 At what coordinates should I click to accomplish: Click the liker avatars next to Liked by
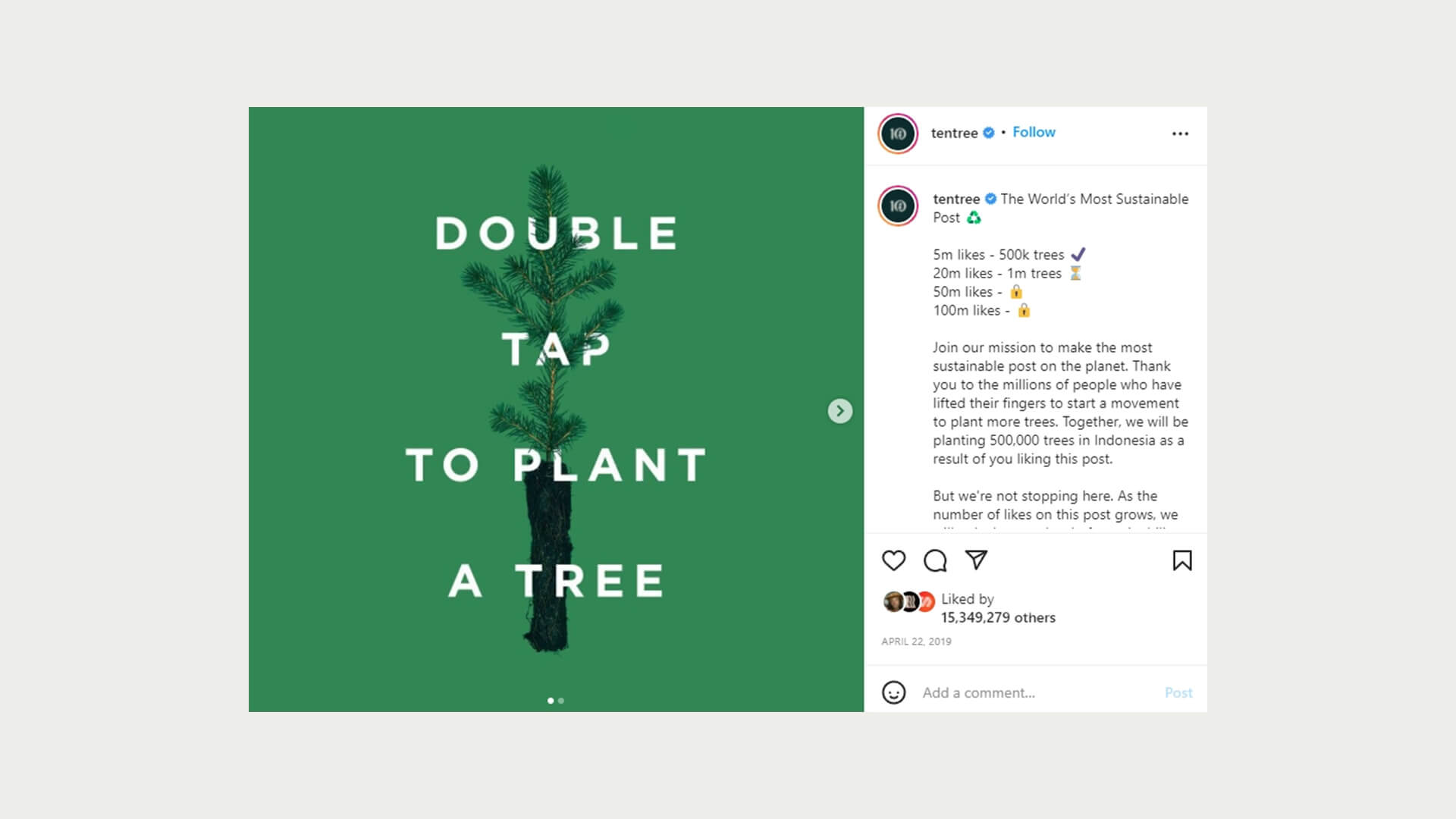(x=908, y=602)
